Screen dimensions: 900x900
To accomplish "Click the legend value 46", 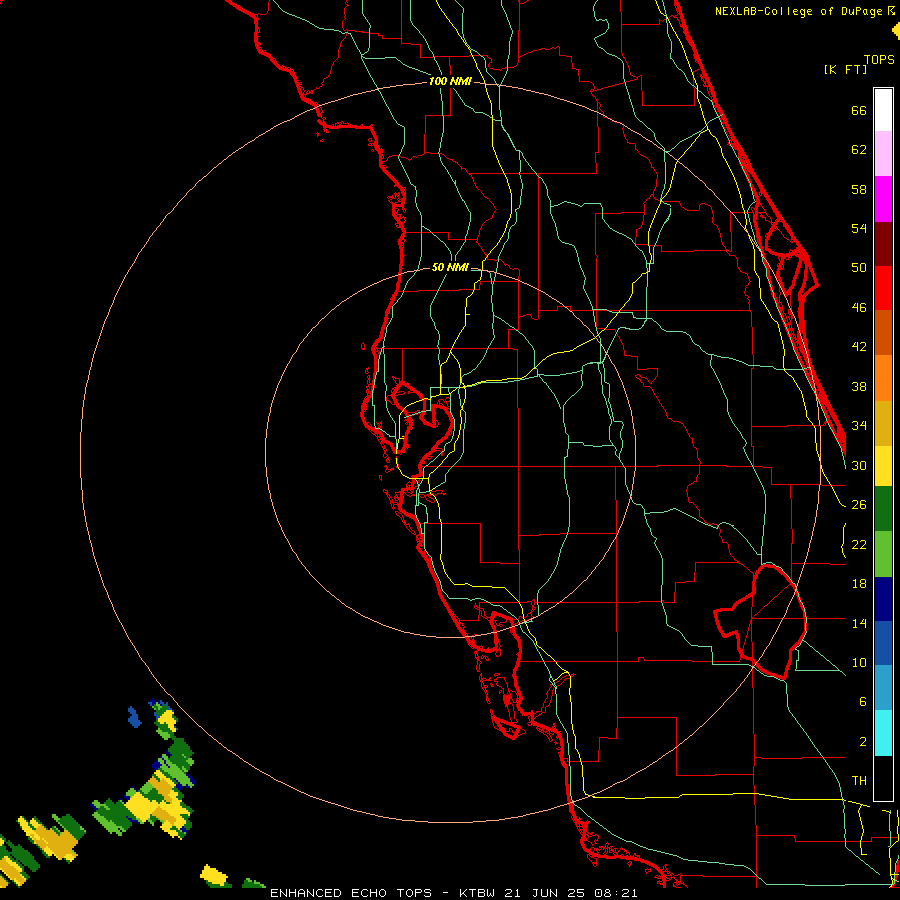I will pos(859,307).
